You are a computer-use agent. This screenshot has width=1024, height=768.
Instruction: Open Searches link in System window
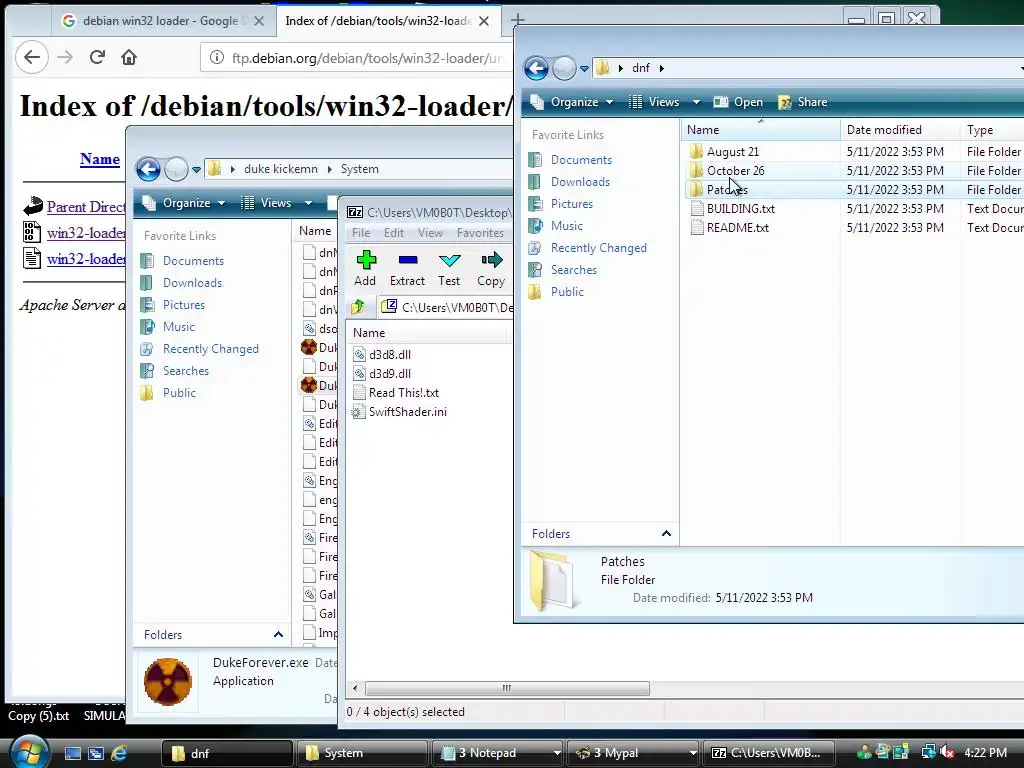coord(185,371)
